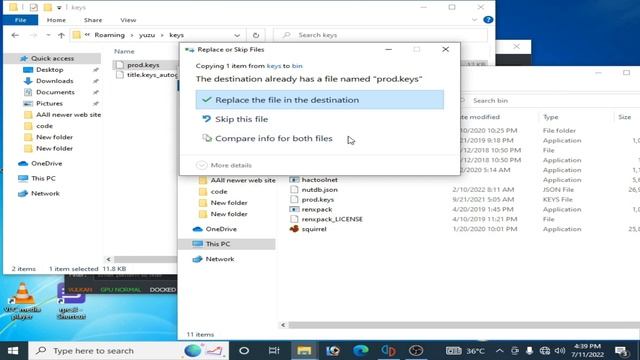Viewport: 640px width, 360px height.
Task: Open the Share ribbon tab
Action: coord(93,20)
